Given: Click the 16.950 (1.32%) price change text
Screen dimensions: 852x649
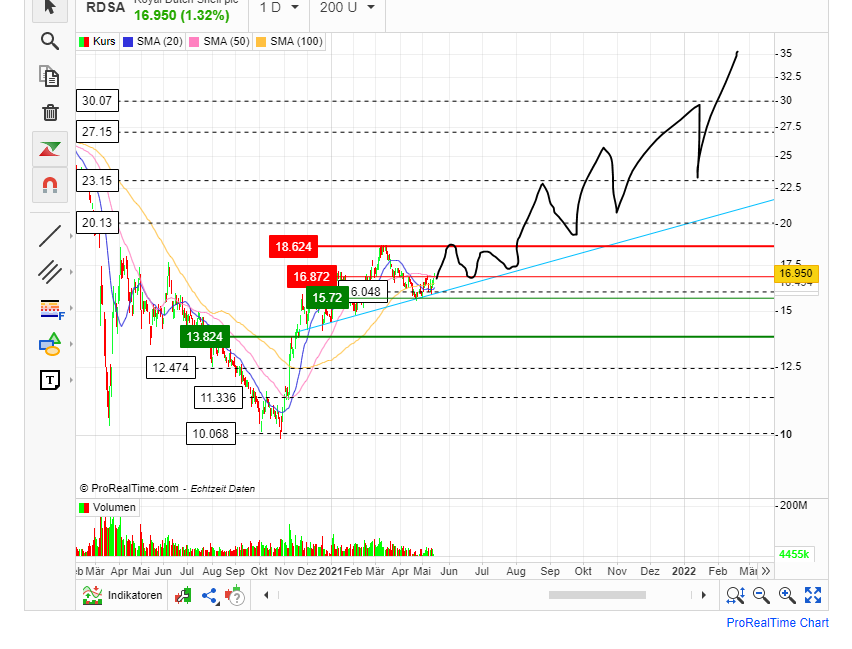Looking at the screenshot, I should (x=181, y=16).
